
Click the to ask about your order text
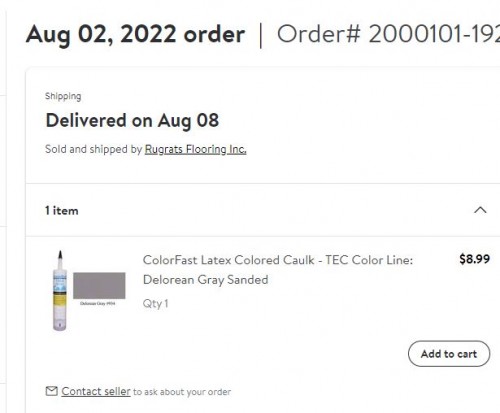tap(182, 392)
